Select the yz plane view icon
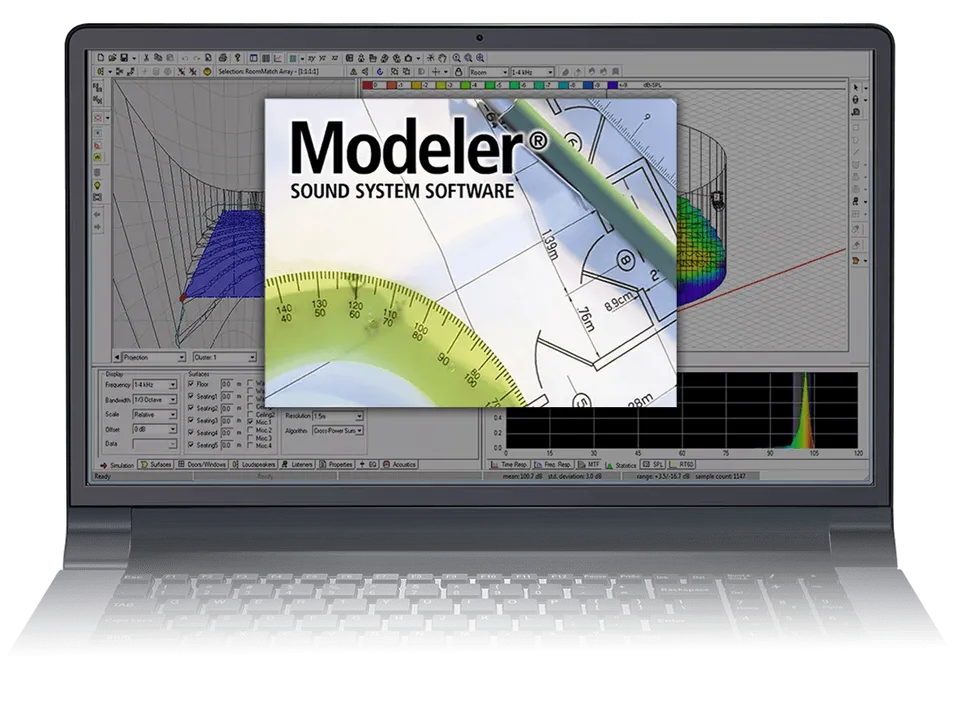Viewport: 960px width, 720px height. pyautogui.click(x=323, y=58)
